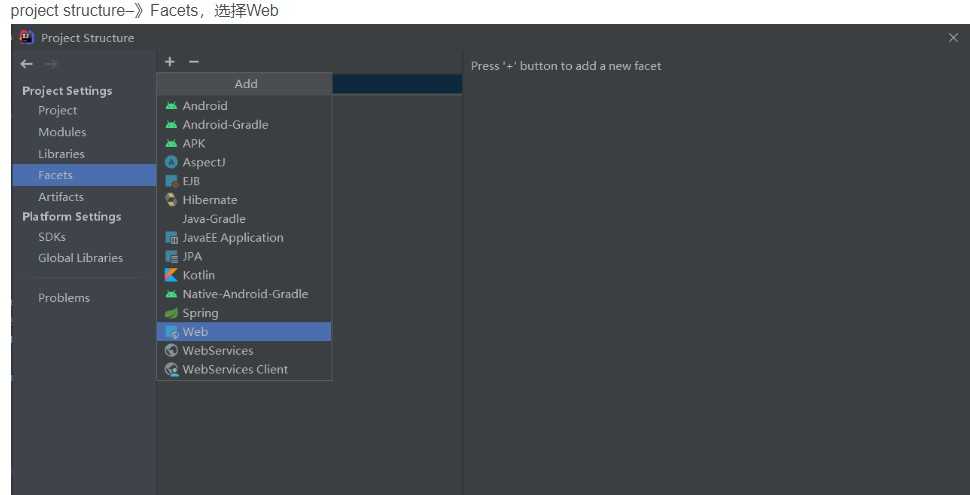The width and height of the screenshot is (970, 495).
Task: Choose the Spring facet
Action: (x=244, y=313)
